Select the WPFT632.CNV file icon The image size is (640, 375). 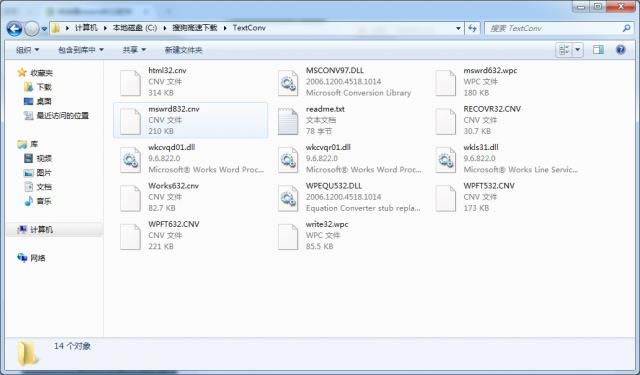131,236
